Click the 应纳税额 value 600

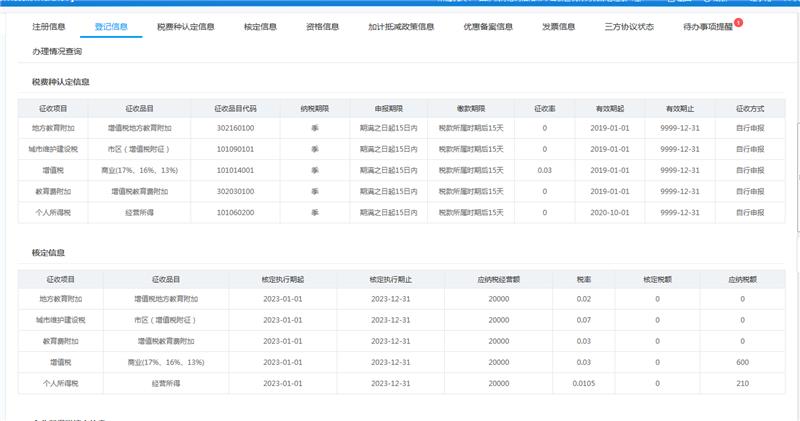pos(742,362)
